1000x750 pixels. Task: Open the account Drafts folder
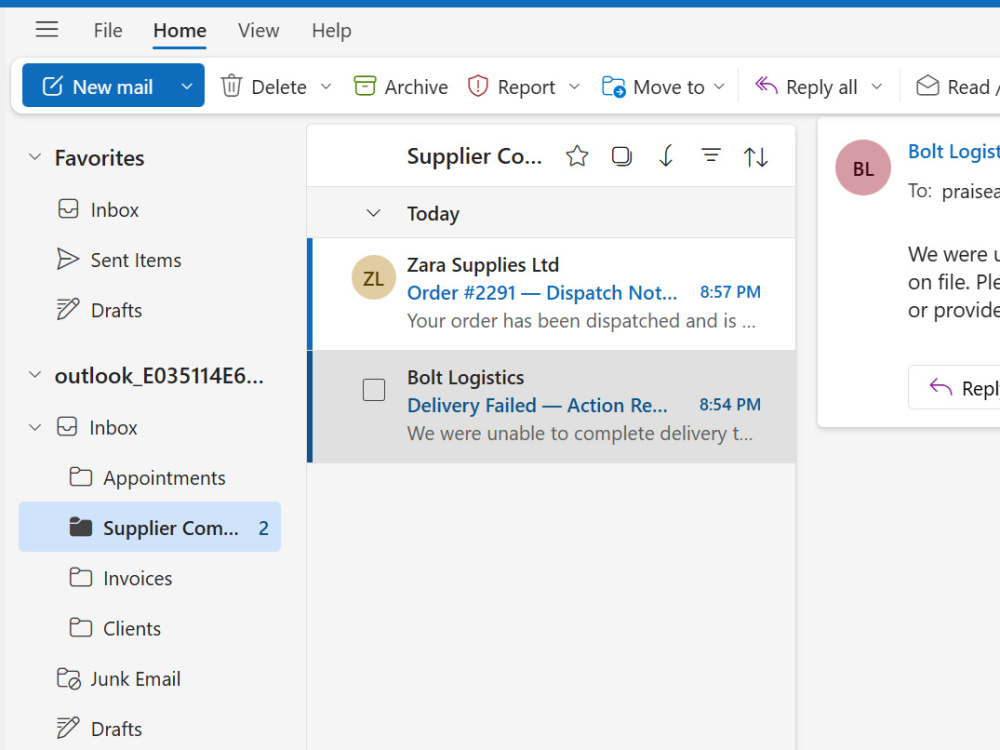coord(116,729)
